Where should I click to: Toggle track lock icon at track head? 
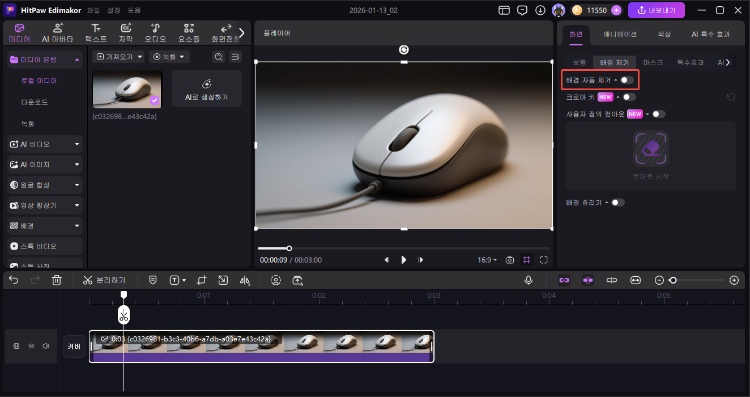pyautogui.click(x=16, y=346)
